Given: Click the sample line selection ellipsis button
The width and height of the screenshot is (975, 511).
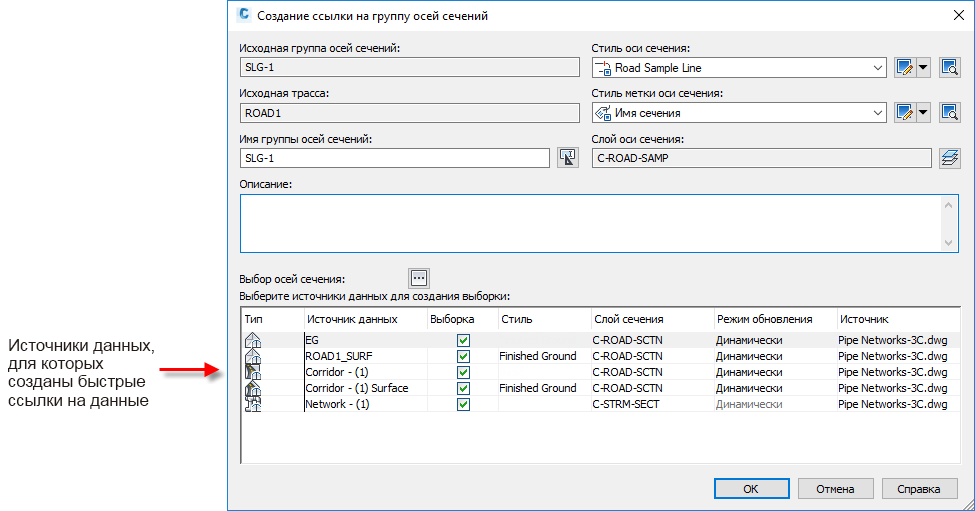Looking at the screenshot, I should [419, 278].
